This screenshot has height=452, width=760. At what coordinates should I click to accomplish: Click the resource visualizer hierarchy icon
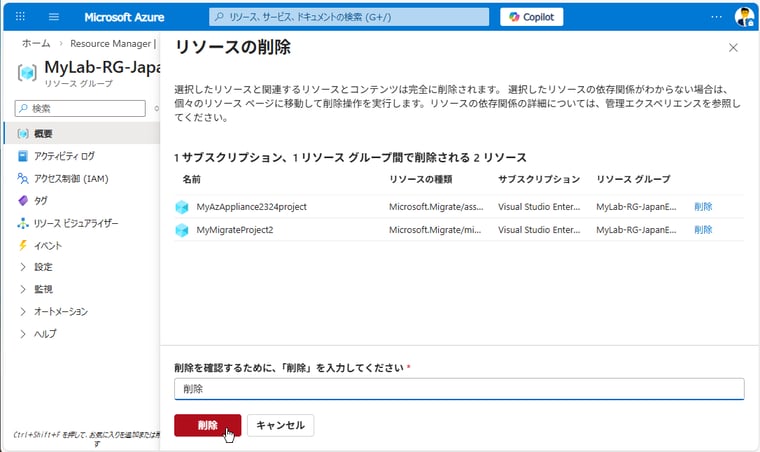[23, 223]
